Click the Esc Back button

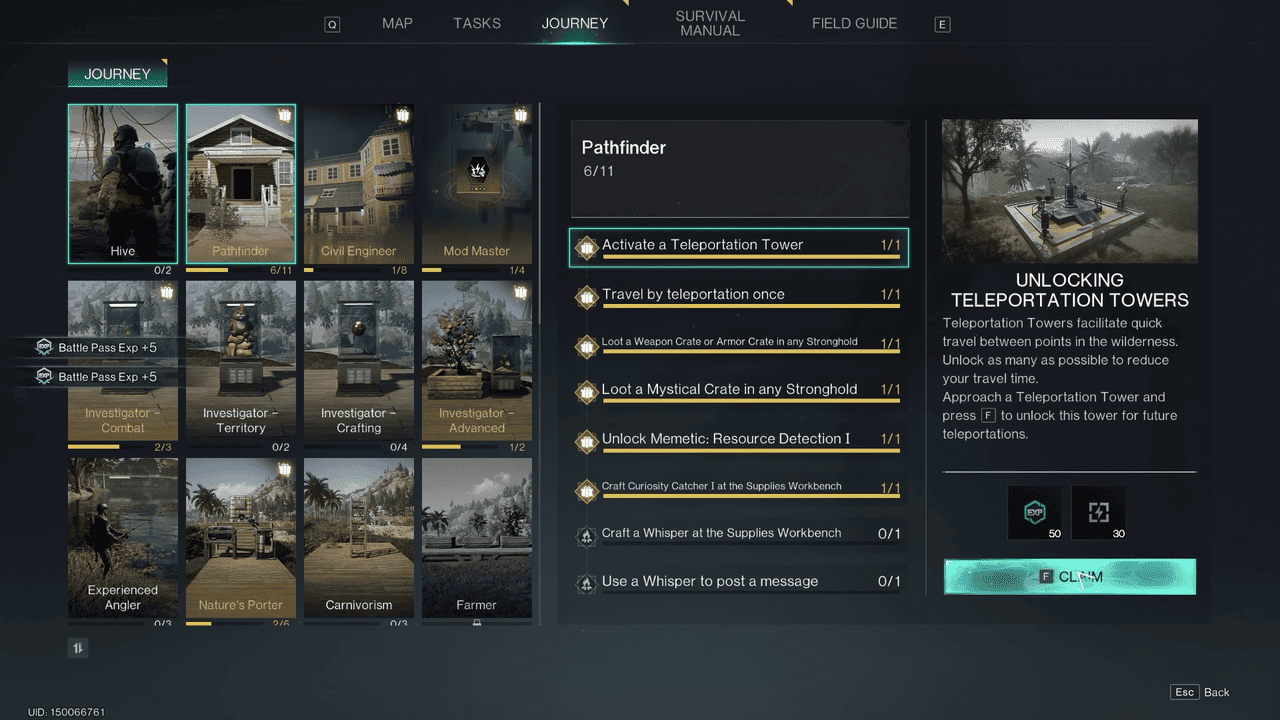[1200, 692]
